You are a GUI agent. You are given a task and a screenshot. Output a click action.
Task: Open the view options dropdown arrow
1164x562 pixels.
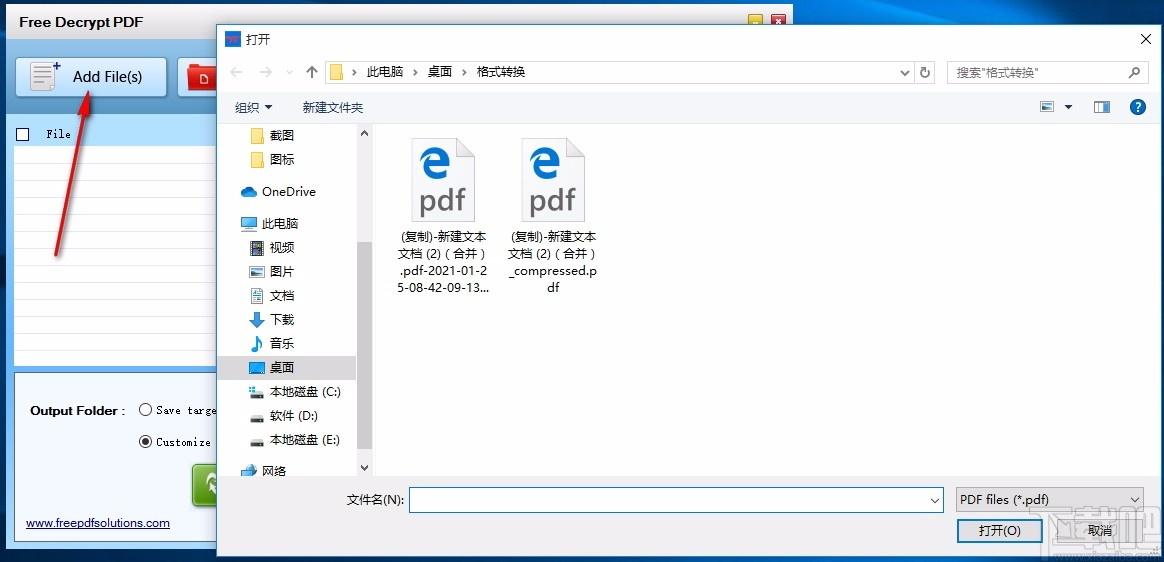(x=1068, y=107)
